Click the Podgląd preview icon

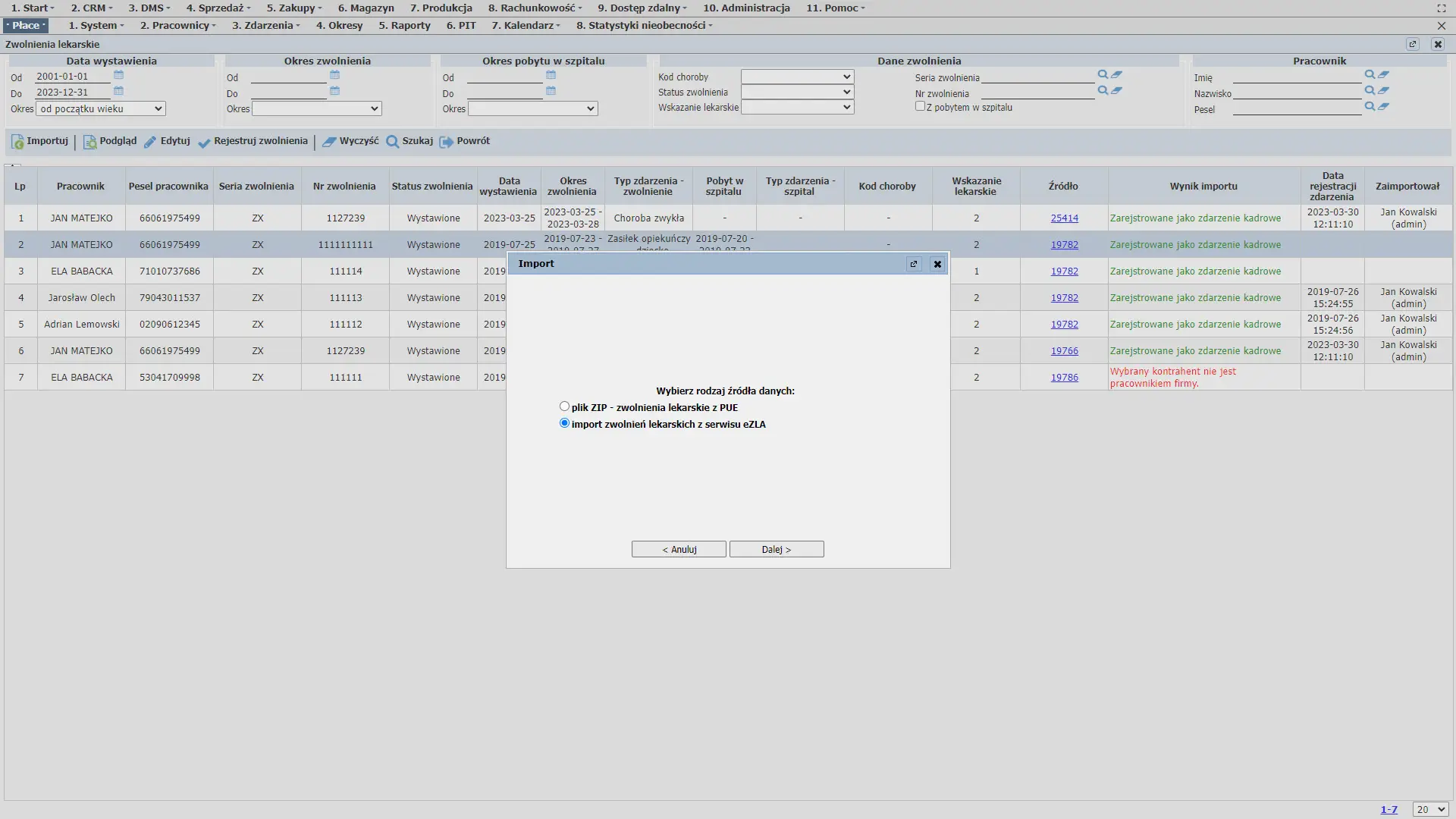(89, 142)
